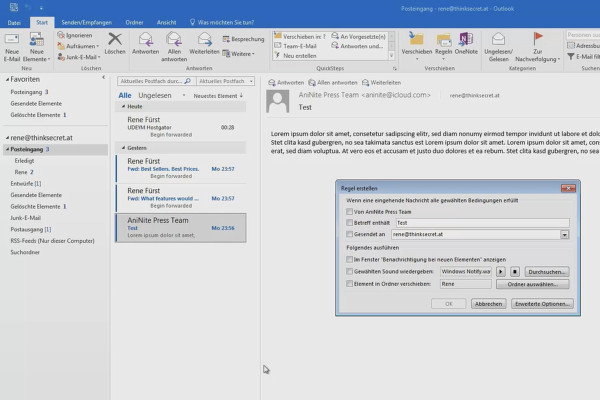Click the Neu erstellen quick step
The height and width of the screenshot is (400, 600).
(295, 56)
